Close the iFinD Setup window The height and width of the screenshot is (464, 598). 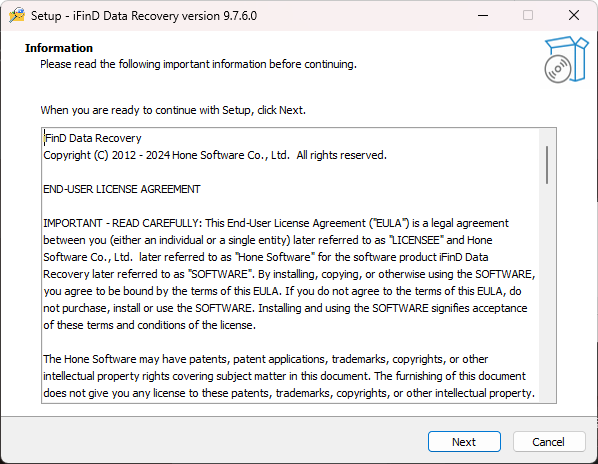pos(574,16)
